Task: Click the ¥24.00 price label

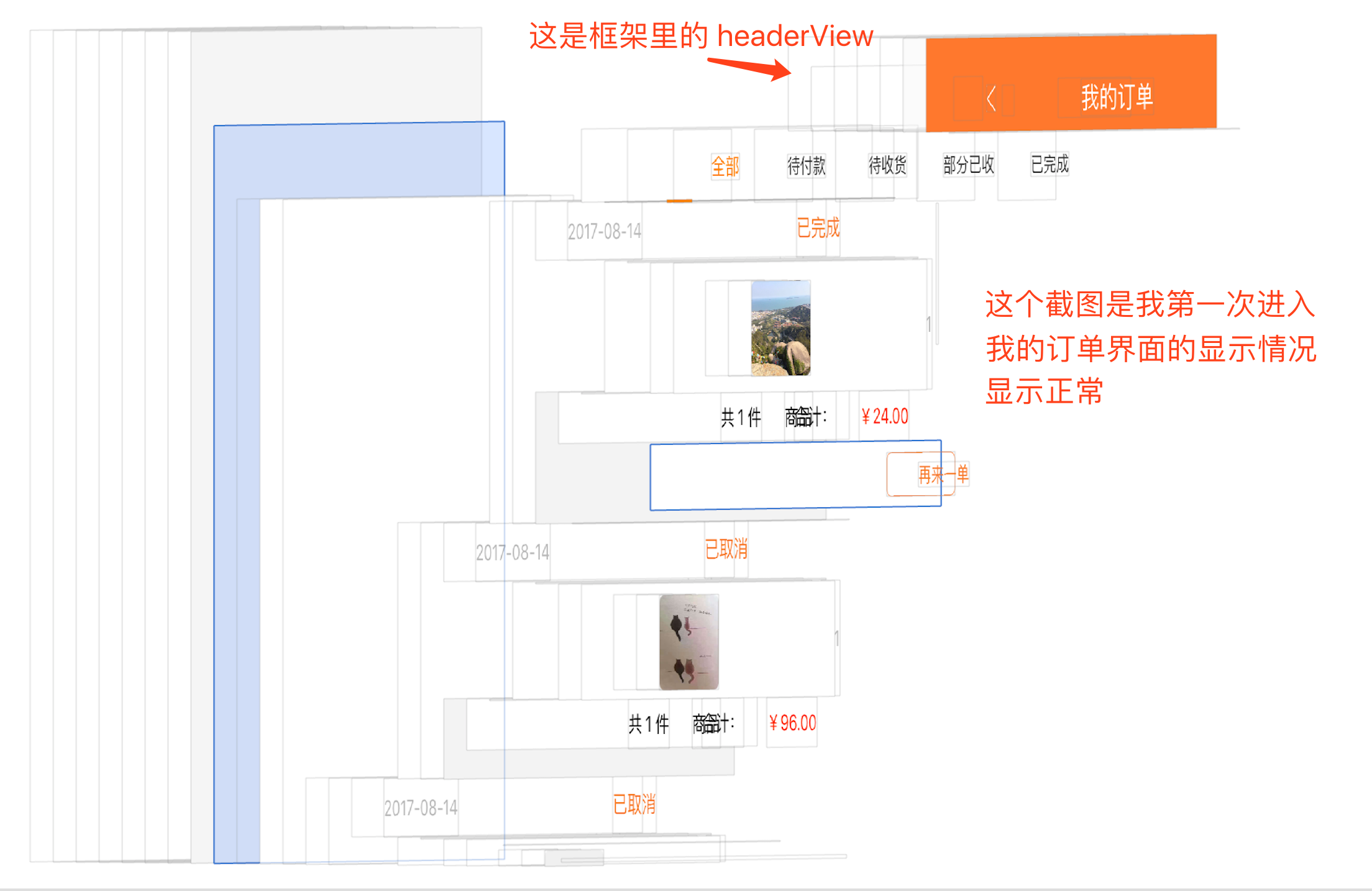Action: coord(884,416)
